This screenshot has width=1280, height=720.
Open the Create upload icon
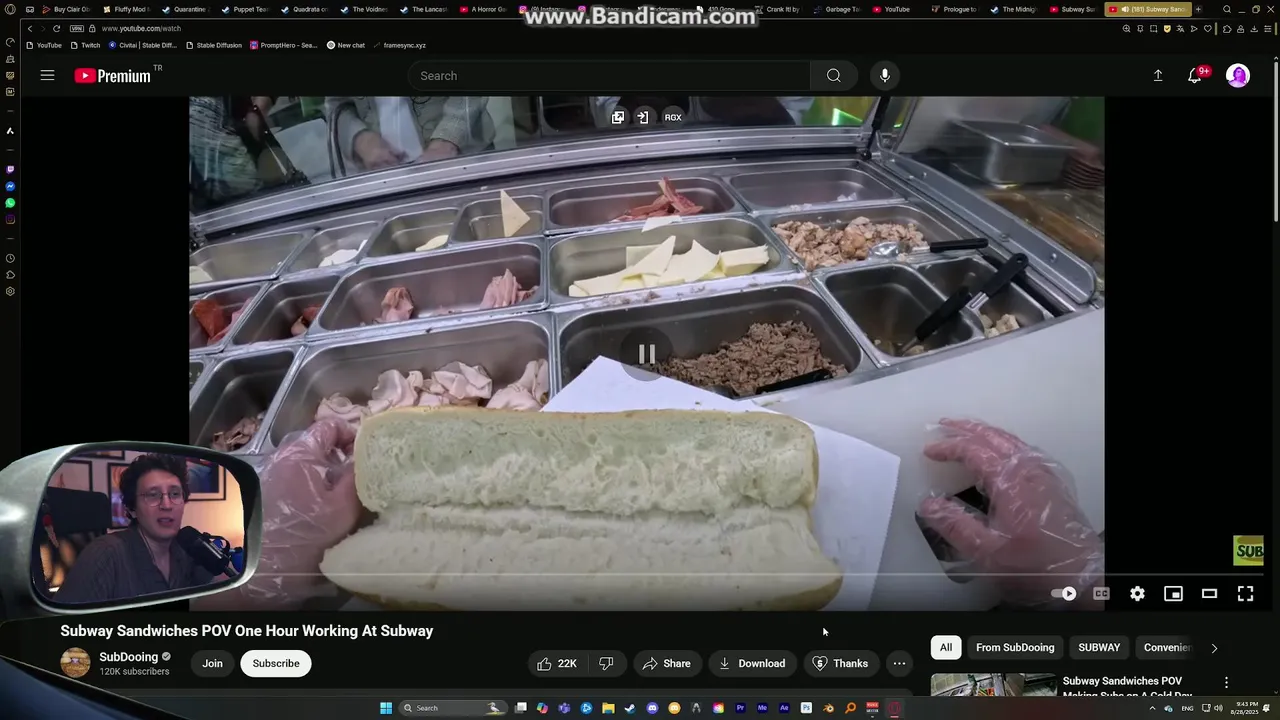[1158, 76]
